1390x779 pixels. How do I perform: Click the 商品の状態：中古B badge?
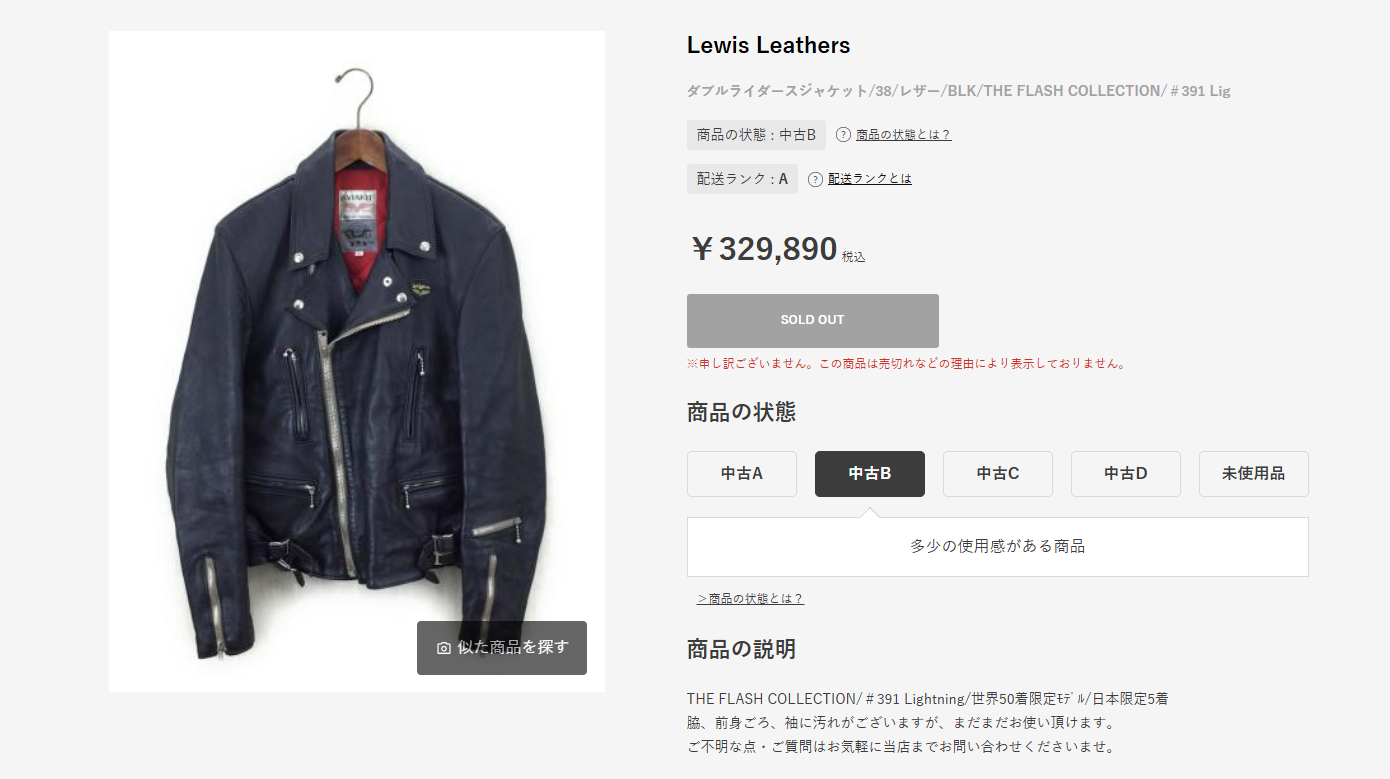(x=756, y=135)
